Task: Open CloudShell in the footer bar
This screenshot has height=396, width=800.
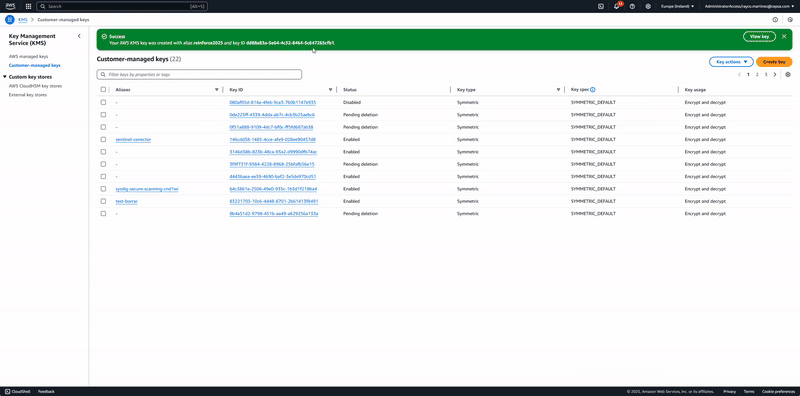Action: [x=18, y=391]
